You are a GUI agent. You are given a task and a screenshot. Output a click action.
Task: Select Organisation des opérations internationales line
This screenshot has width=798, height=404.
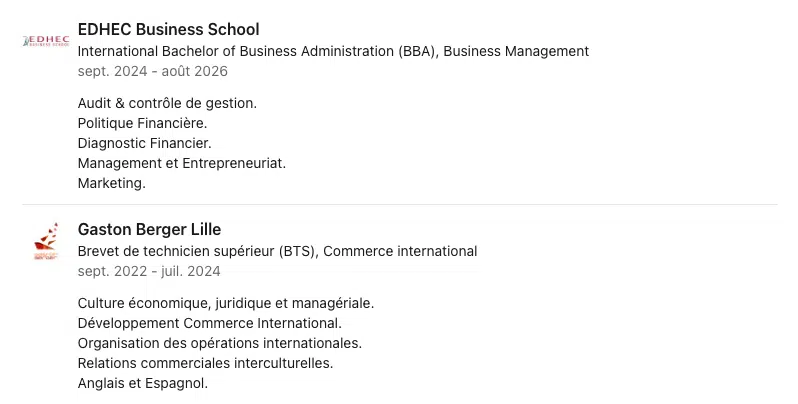click(x=219, y=343)
